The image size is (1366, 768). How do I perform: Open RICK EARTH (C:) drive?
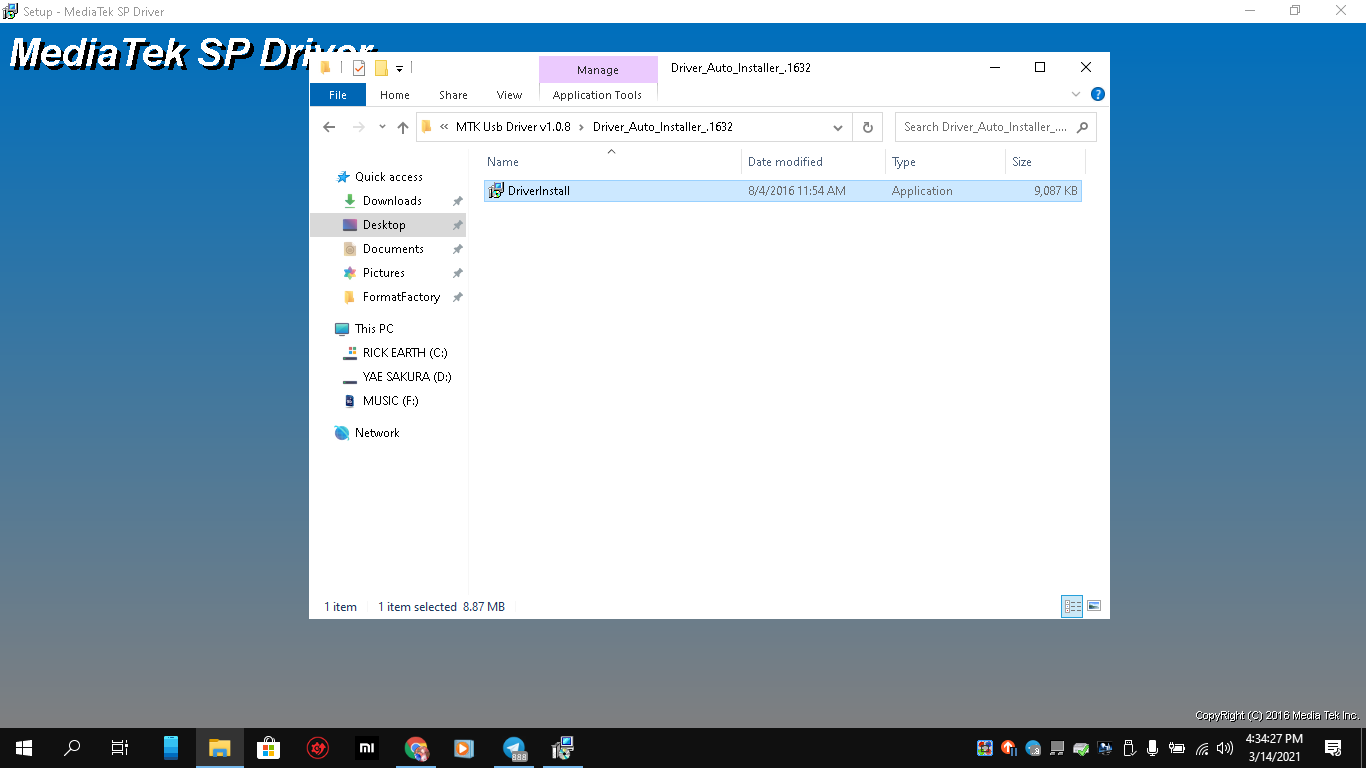coord(405,353)
